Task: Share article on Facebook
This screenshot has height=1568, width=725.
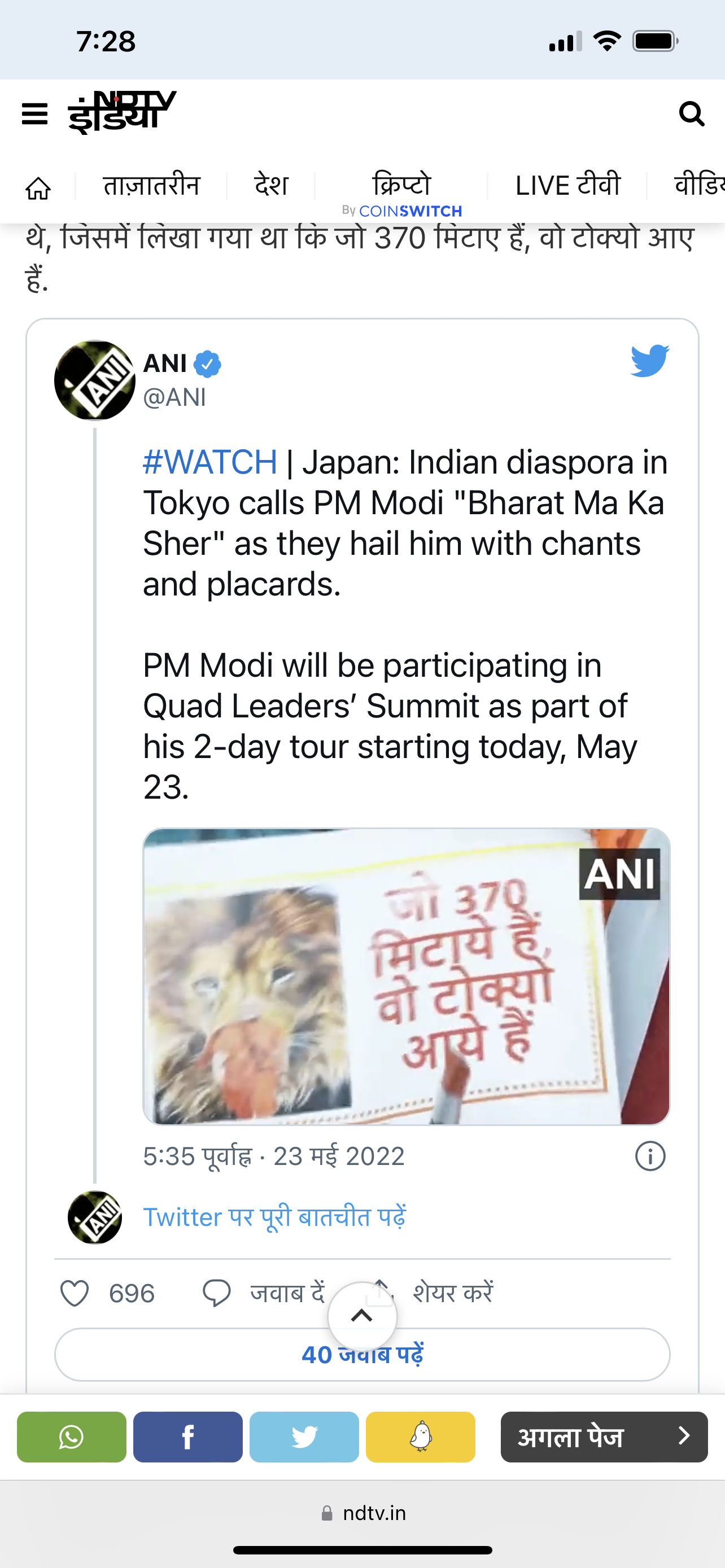Action: point(187,1436)
